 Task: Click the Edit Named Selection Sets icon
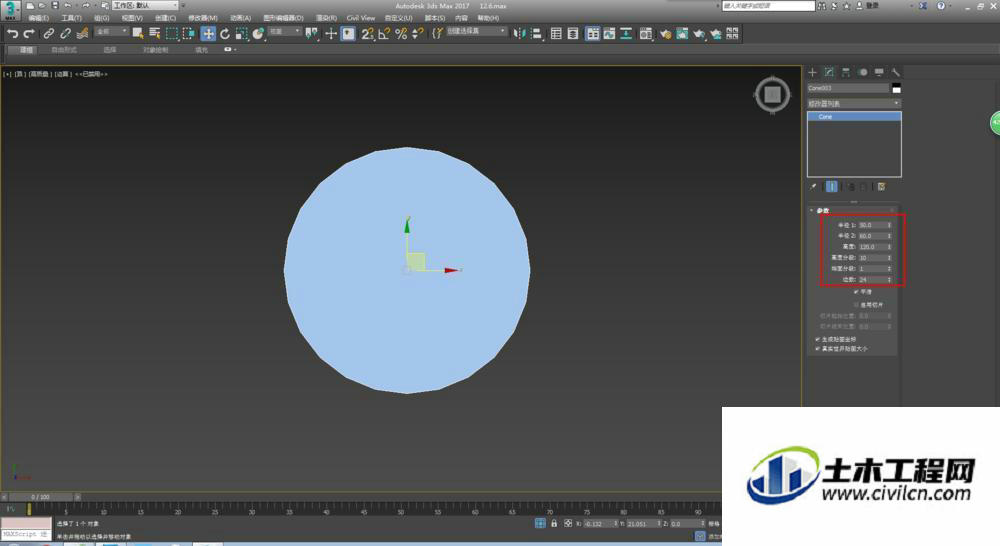(x=437, y=34)
